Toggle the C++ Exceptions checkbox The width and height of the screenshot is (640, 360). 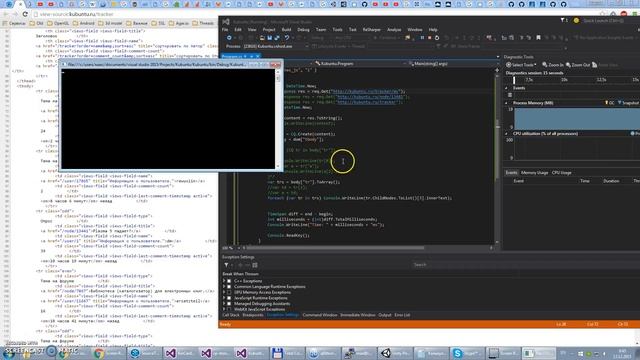229,281
